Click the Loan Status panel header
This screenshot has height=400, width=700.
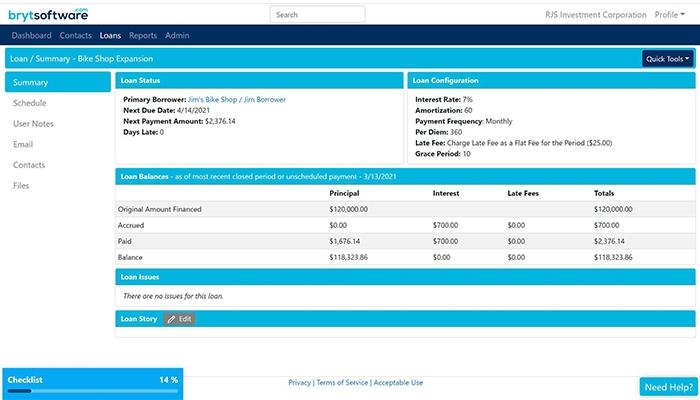(x=259, y=80)
